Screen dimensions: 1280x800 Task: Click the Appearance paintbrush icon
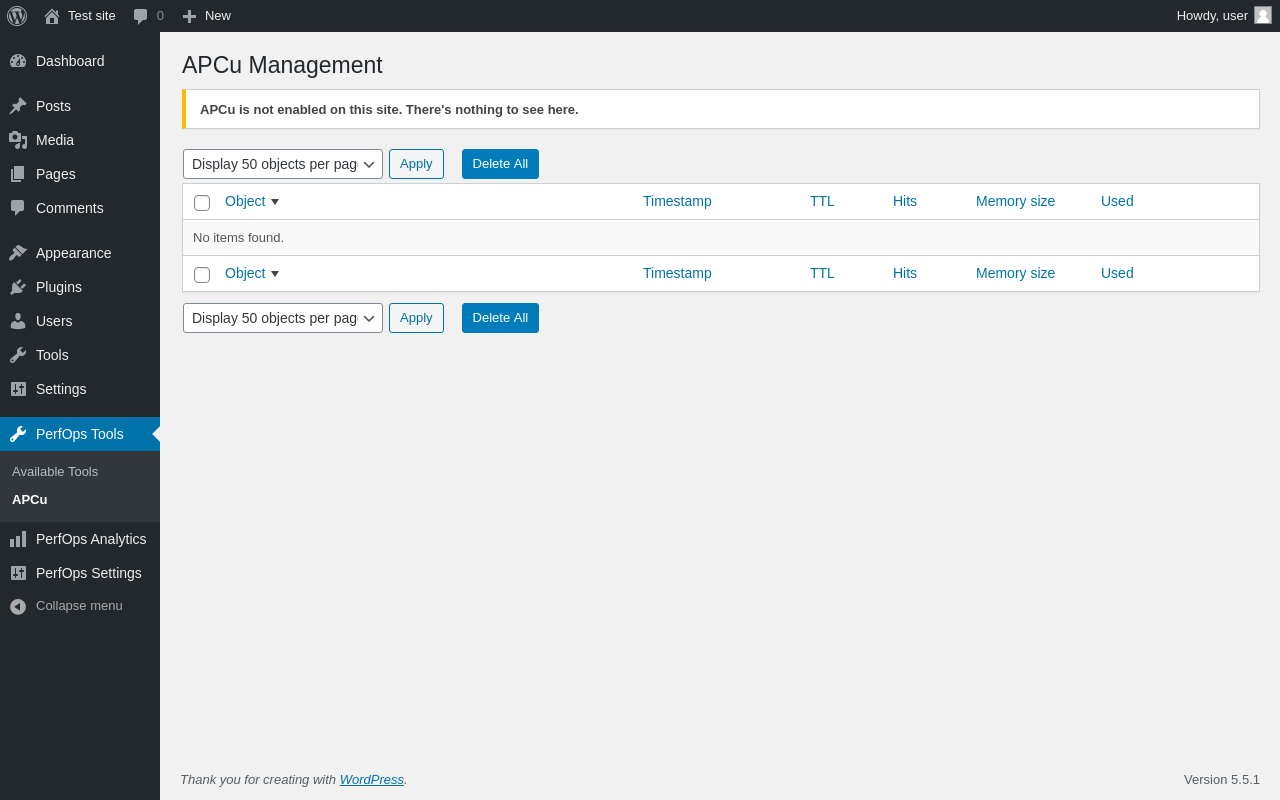[18, 253]
